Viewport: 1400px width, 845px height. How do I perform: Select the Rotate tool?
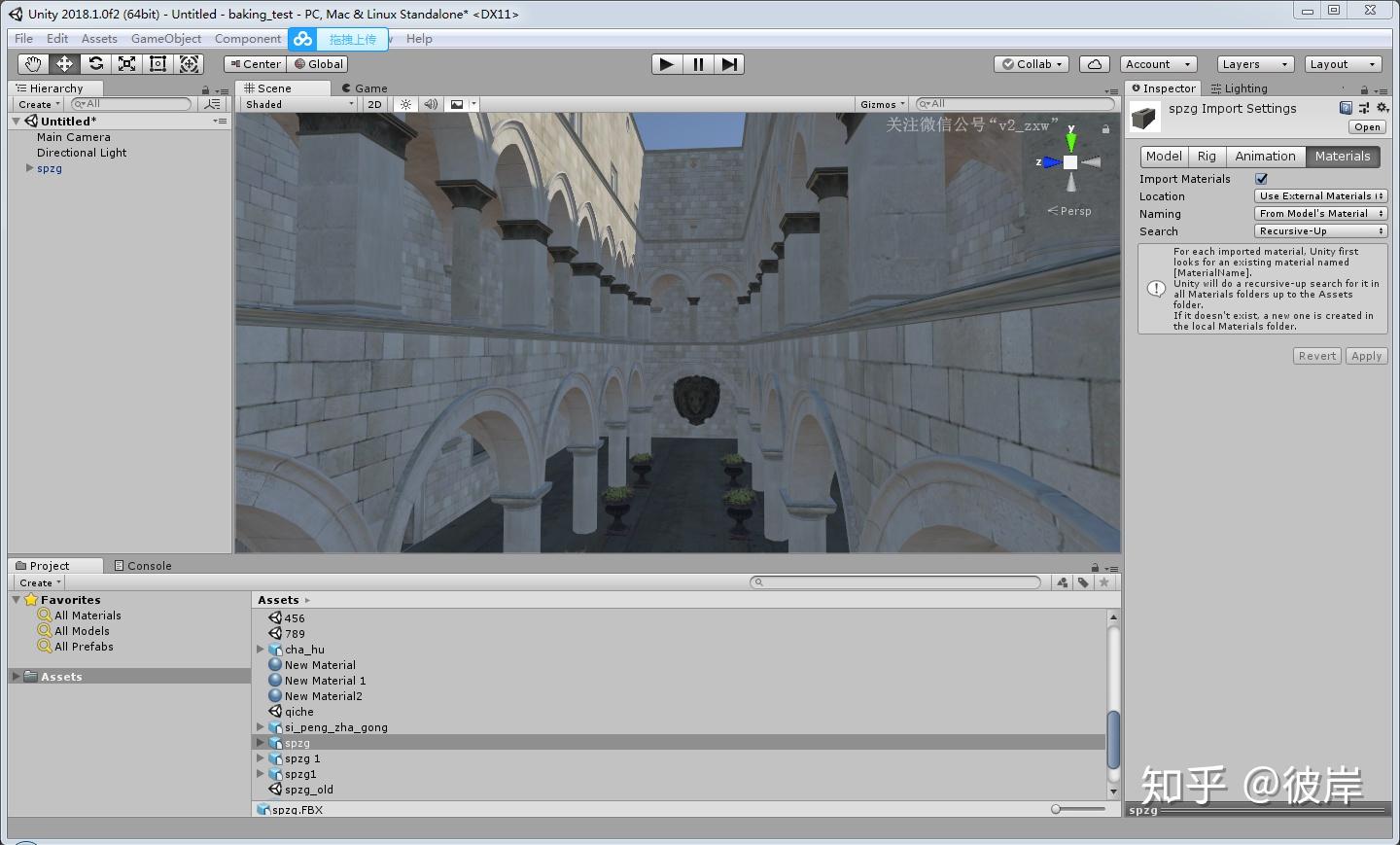tap(95, 64)
